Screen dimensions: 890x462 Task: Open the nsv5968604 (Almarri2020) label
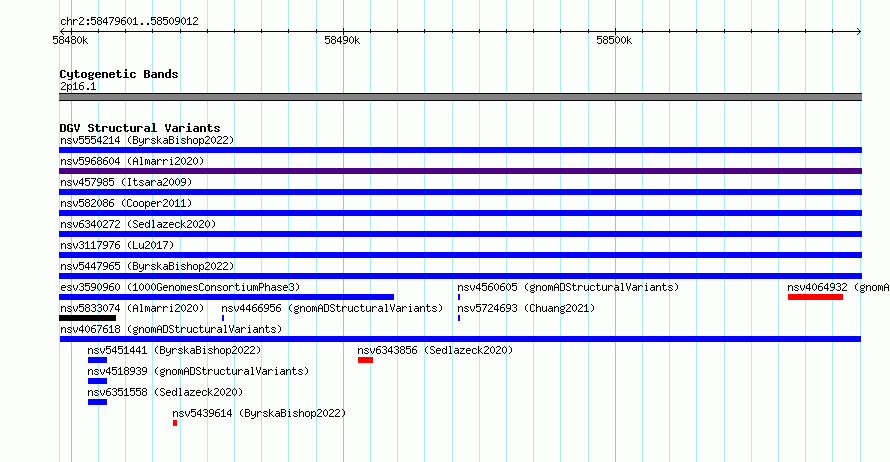point(132,161)
